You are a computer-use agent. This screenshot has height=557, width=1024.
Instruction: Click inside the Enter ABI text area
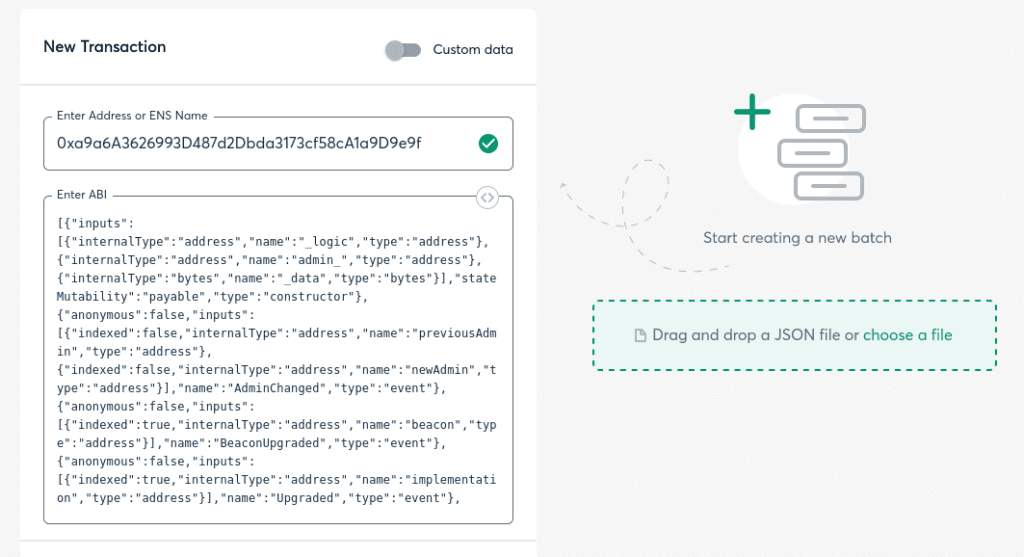coord(278,360)
